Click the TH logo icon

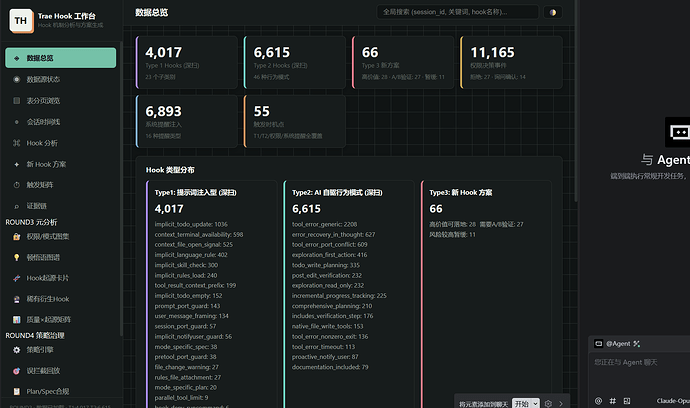21,21
